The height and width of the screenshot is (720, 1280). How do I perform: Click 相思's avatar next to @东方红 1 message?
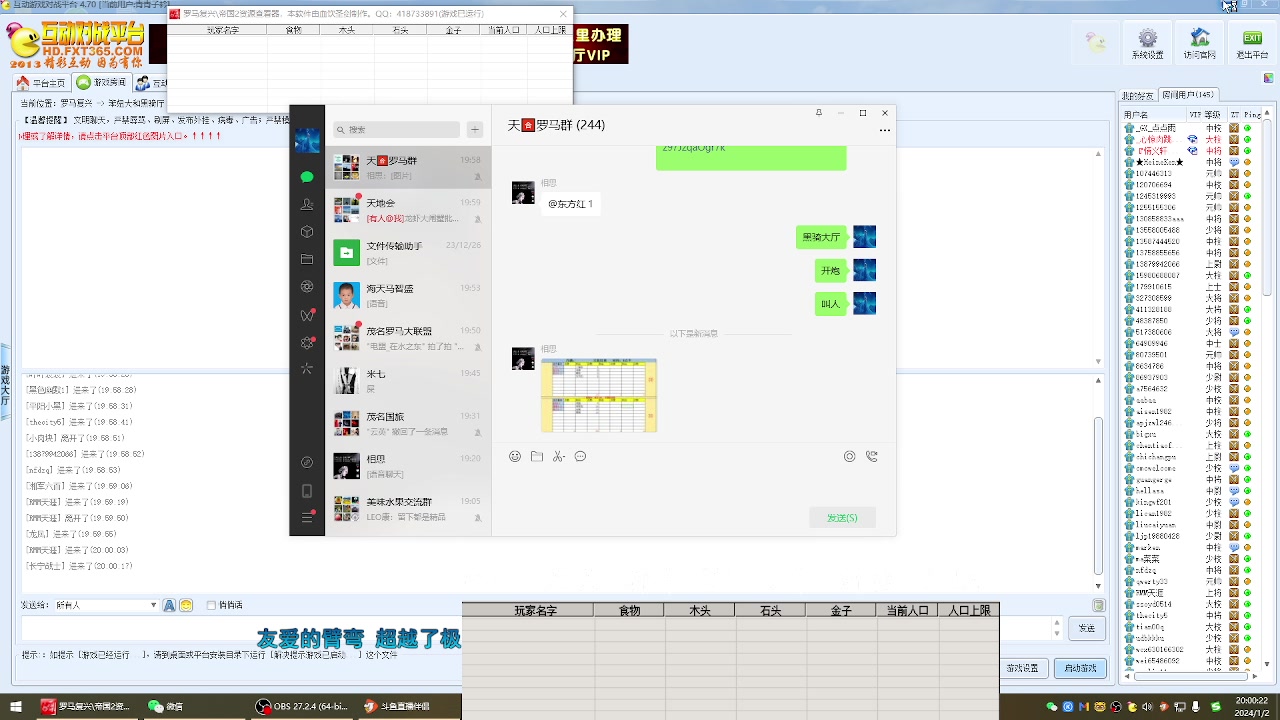(x=523, y=192)
